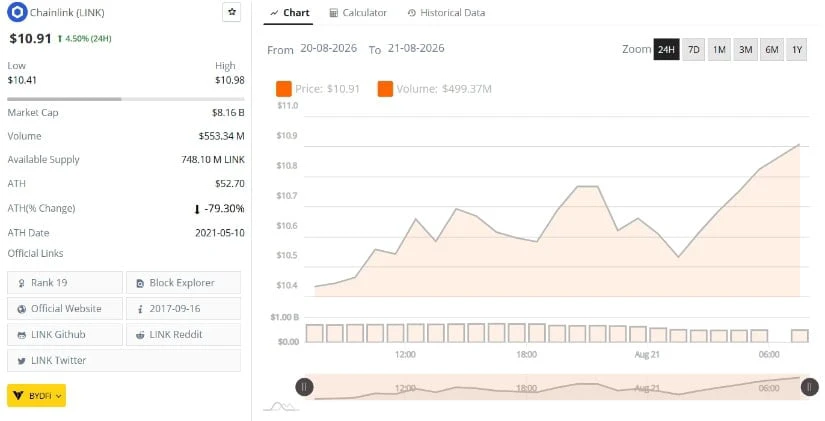
Task: Select the 3M zoom range
Action: click(746, 49)
